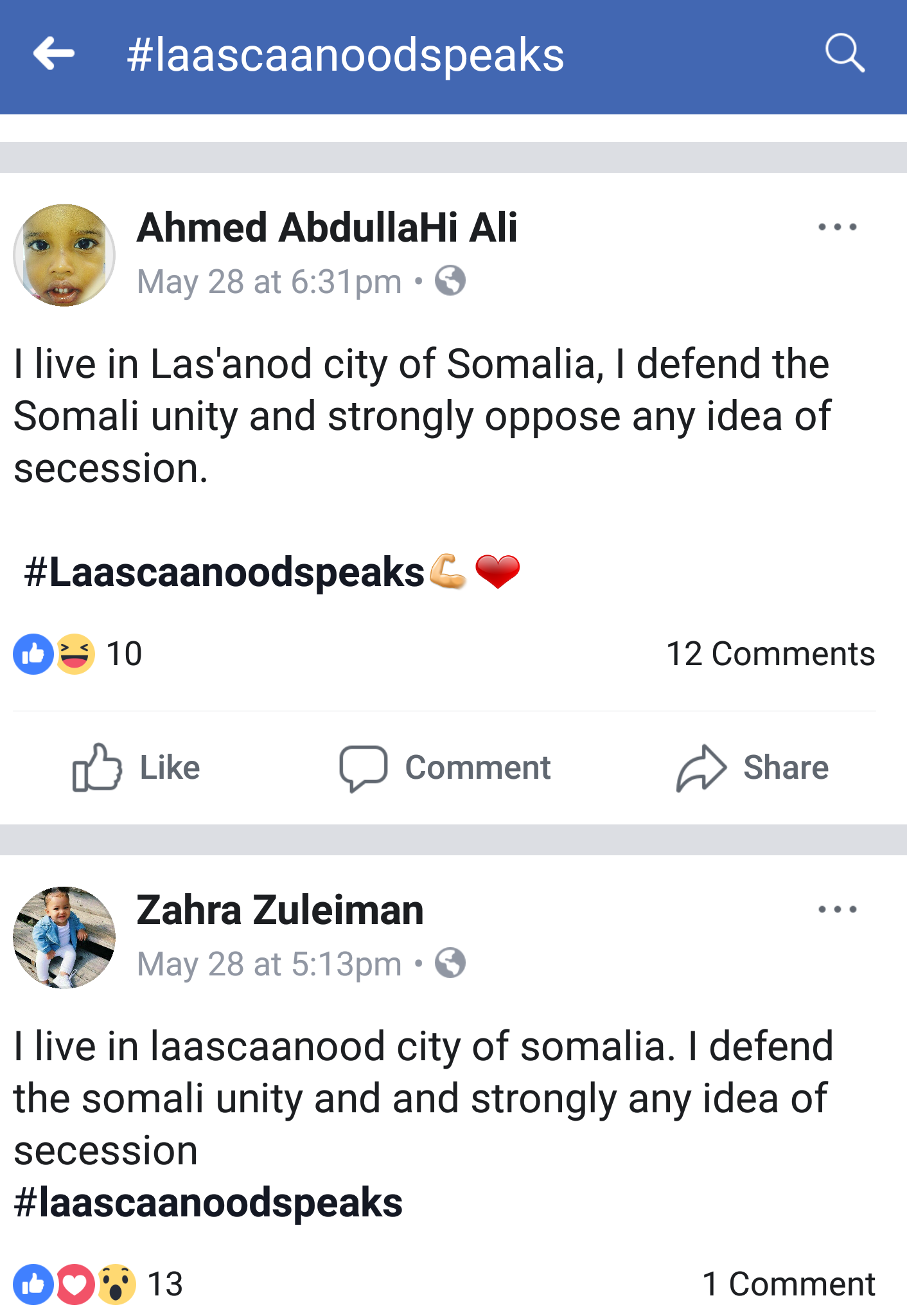Open search with the magnifier icon

click(x=844, y=53)
